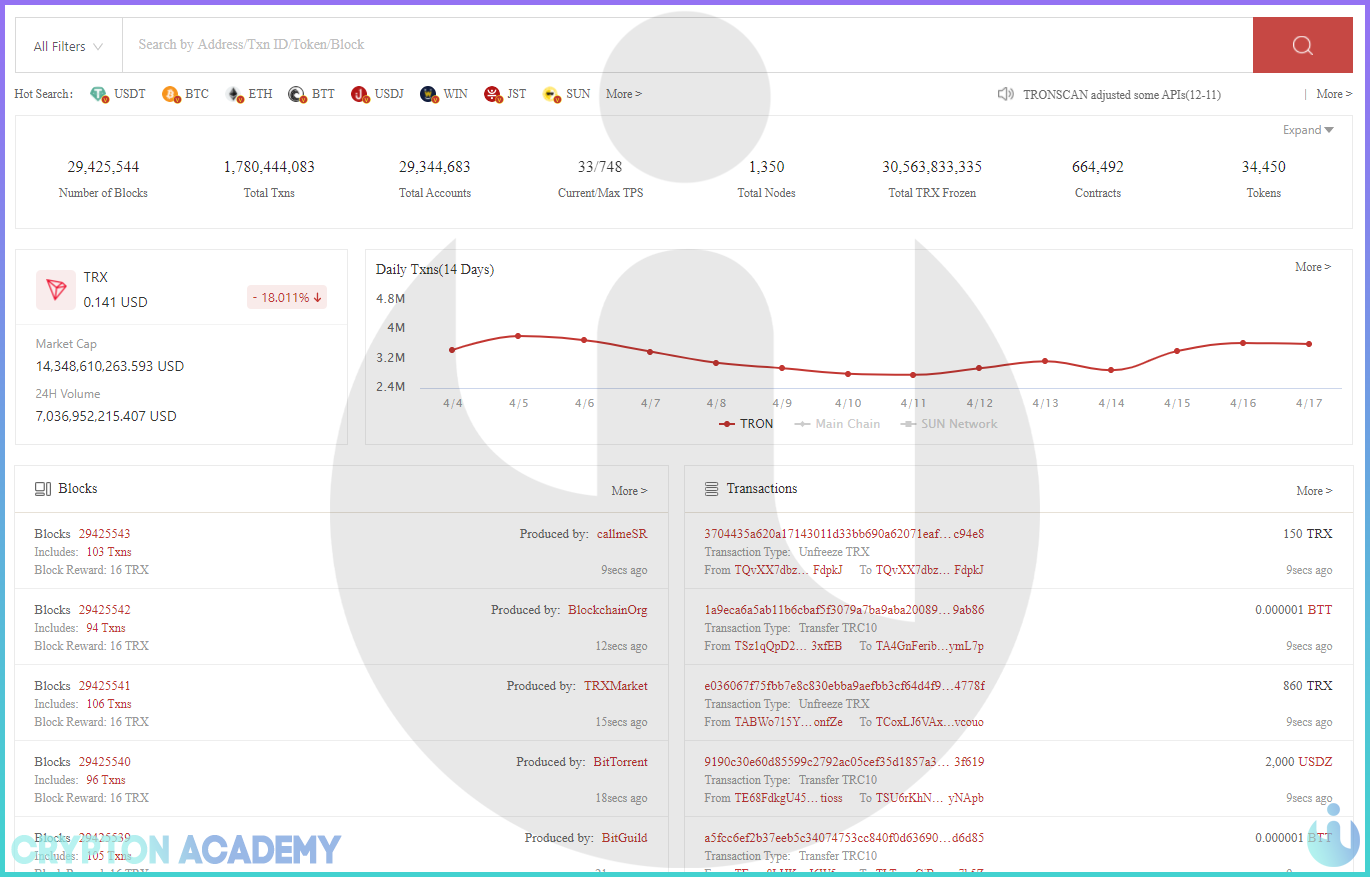Click the 4/17 data point on chart

1309,344
